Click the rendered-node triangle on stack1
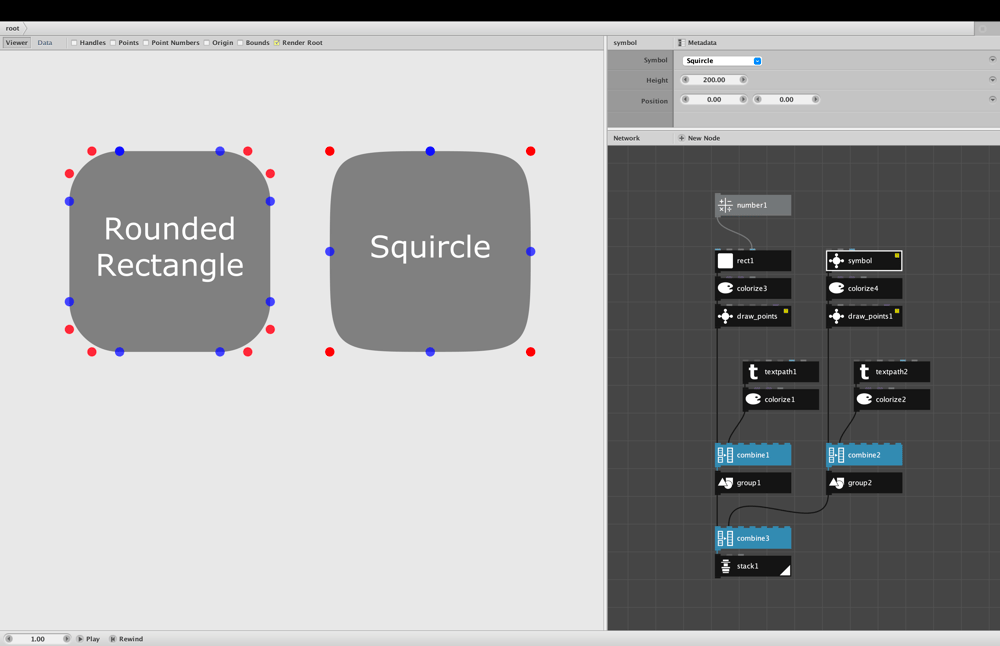 tap(785, 570)
